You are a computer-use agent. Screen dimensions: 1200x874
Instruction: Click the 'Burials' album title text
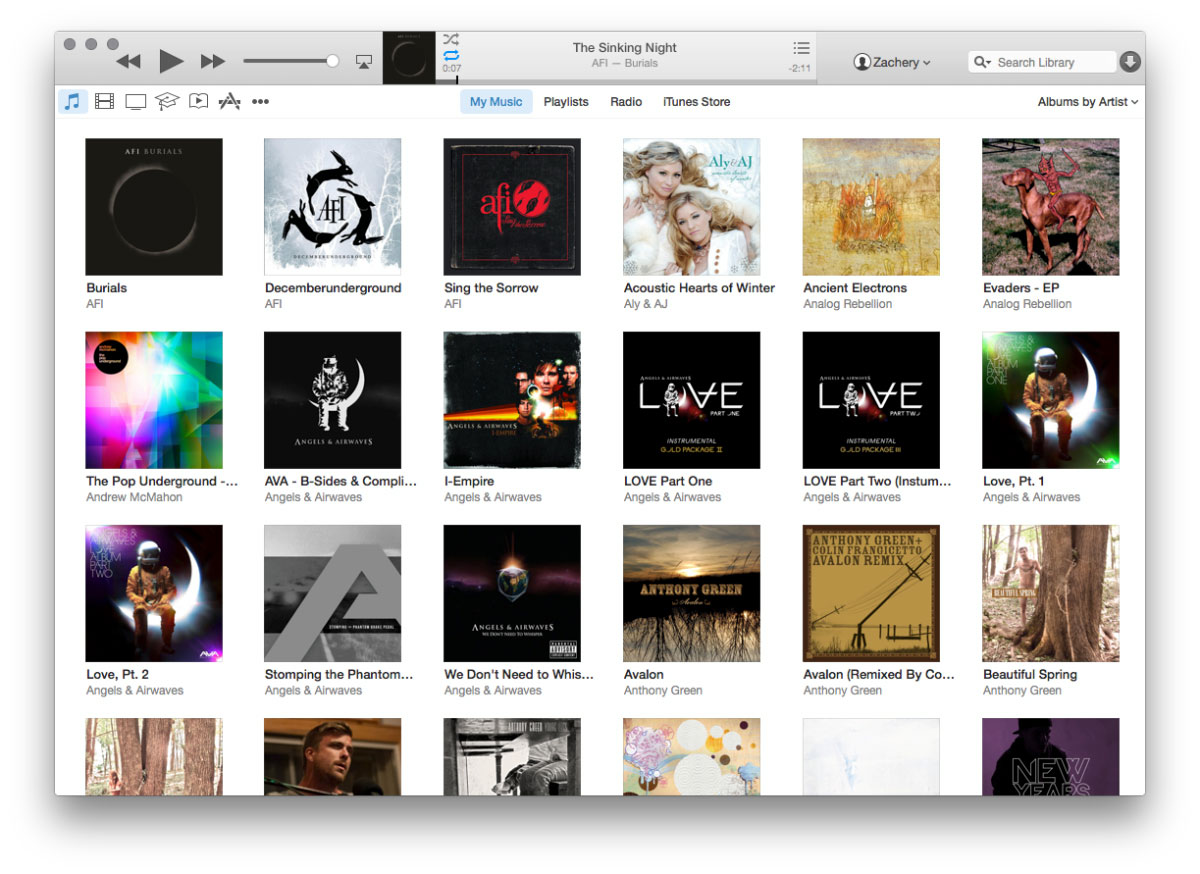[x=107, y=288]
